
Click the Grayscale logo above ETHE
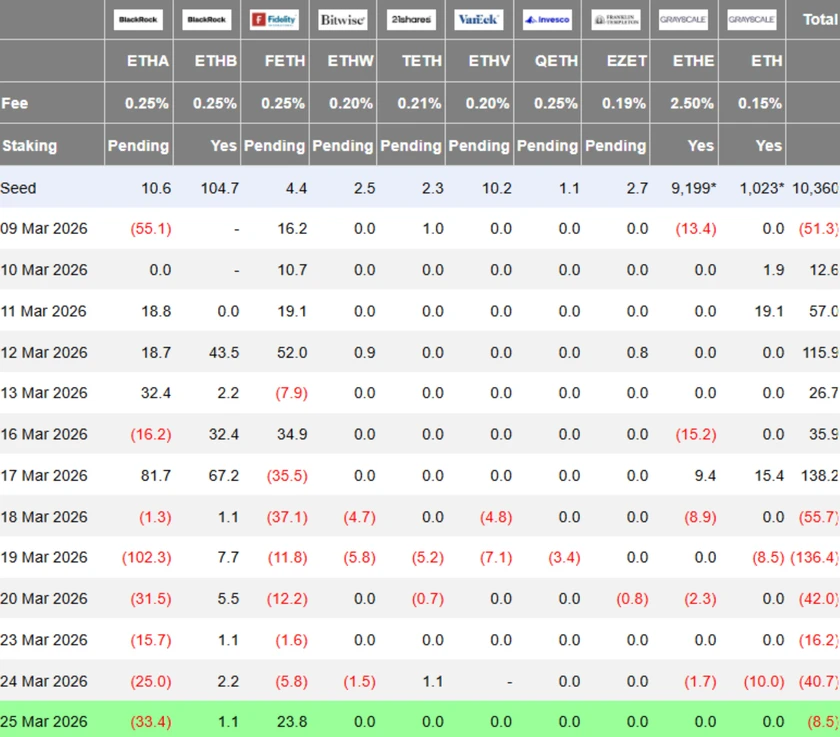(x=683, y=20)
